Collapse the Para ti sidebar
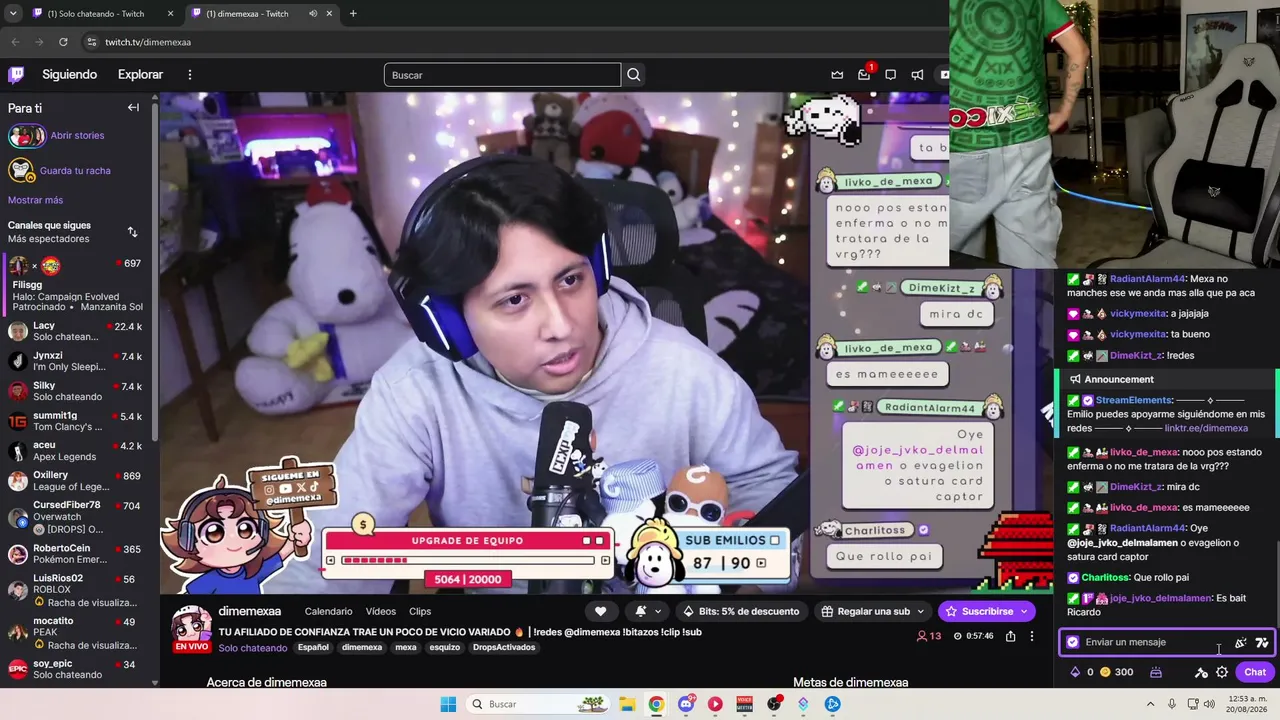The image size is (1280, 720). click(x=133, y=107)
